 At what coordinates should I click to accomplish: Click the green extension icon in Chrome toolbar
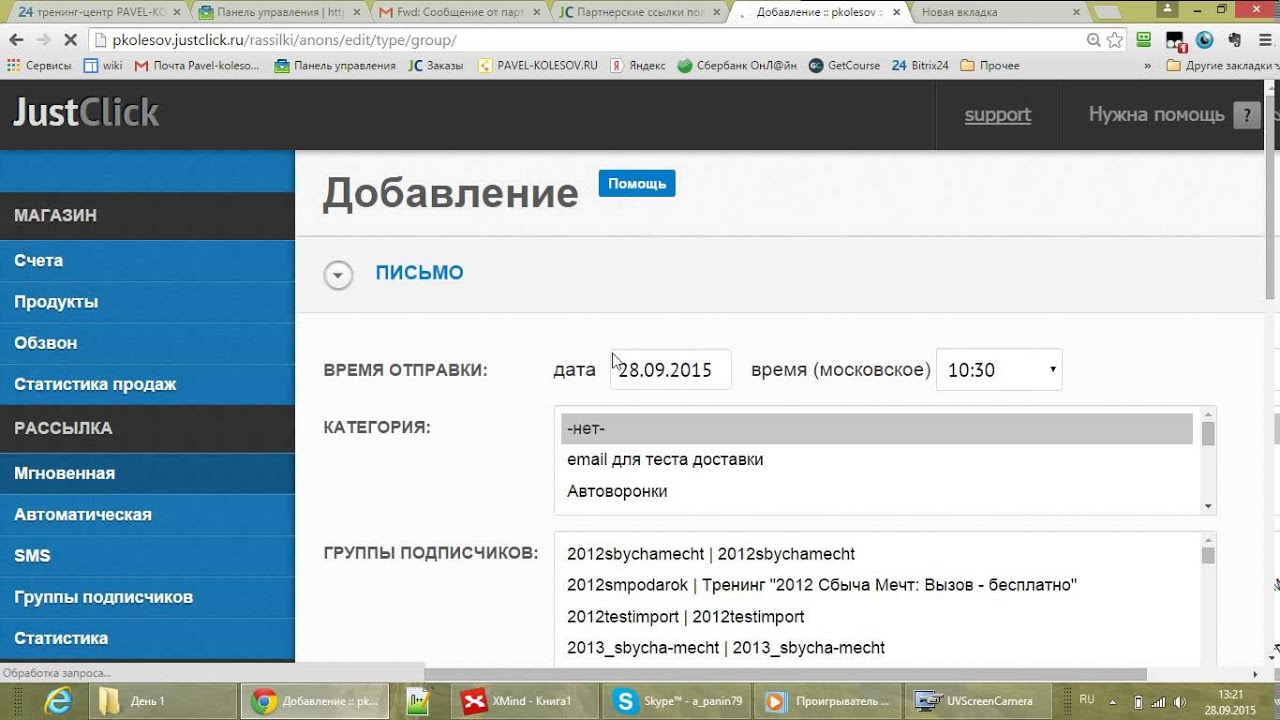(1145, 40)
